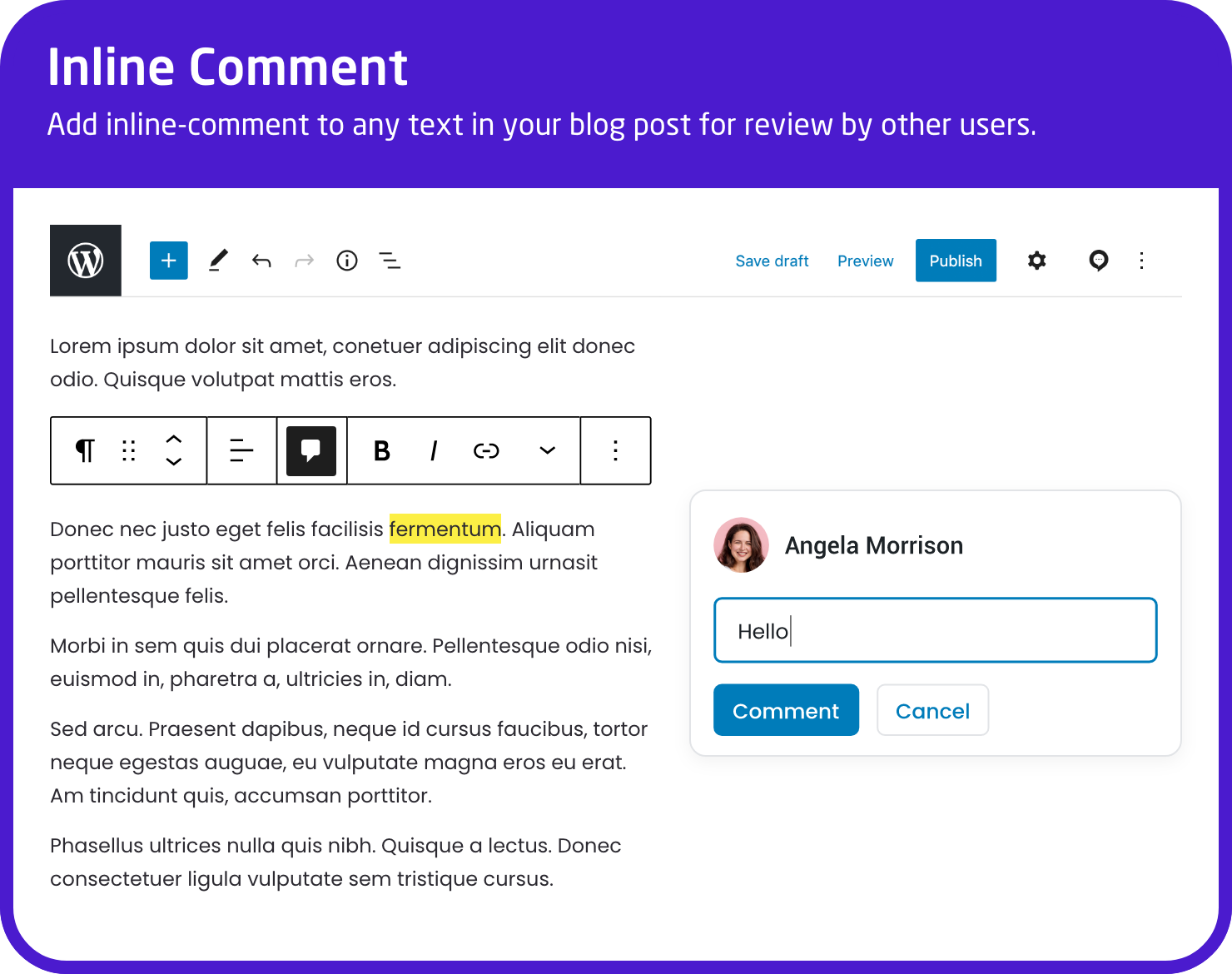Publish the post
Screen dimensions: 1232x974
pos(955,261)
